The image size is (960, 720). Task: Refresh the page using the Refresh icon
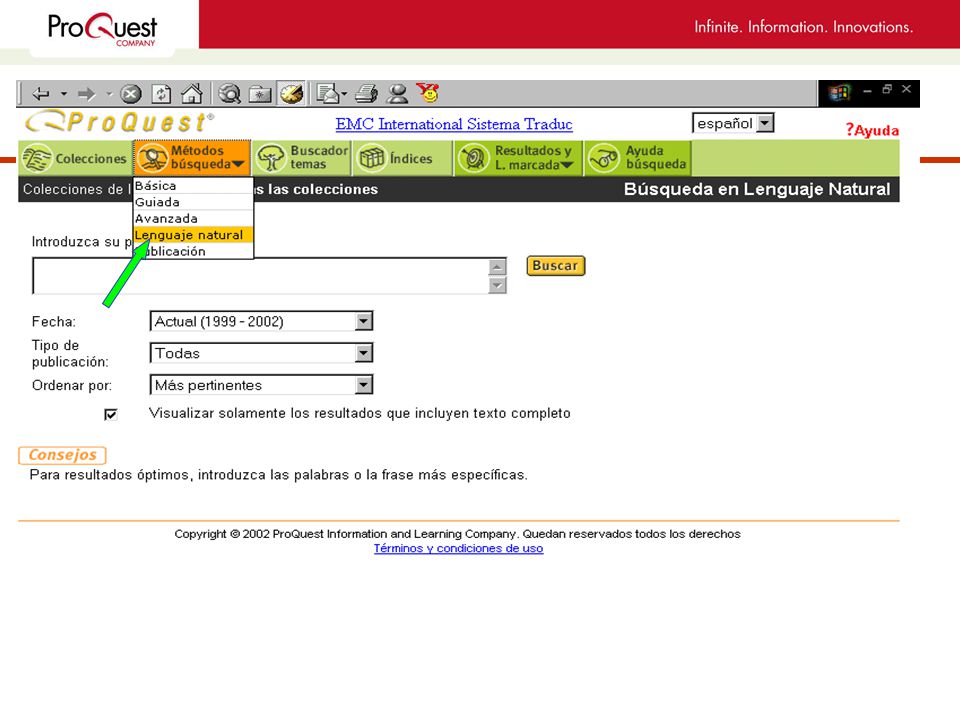pos(161,94)
